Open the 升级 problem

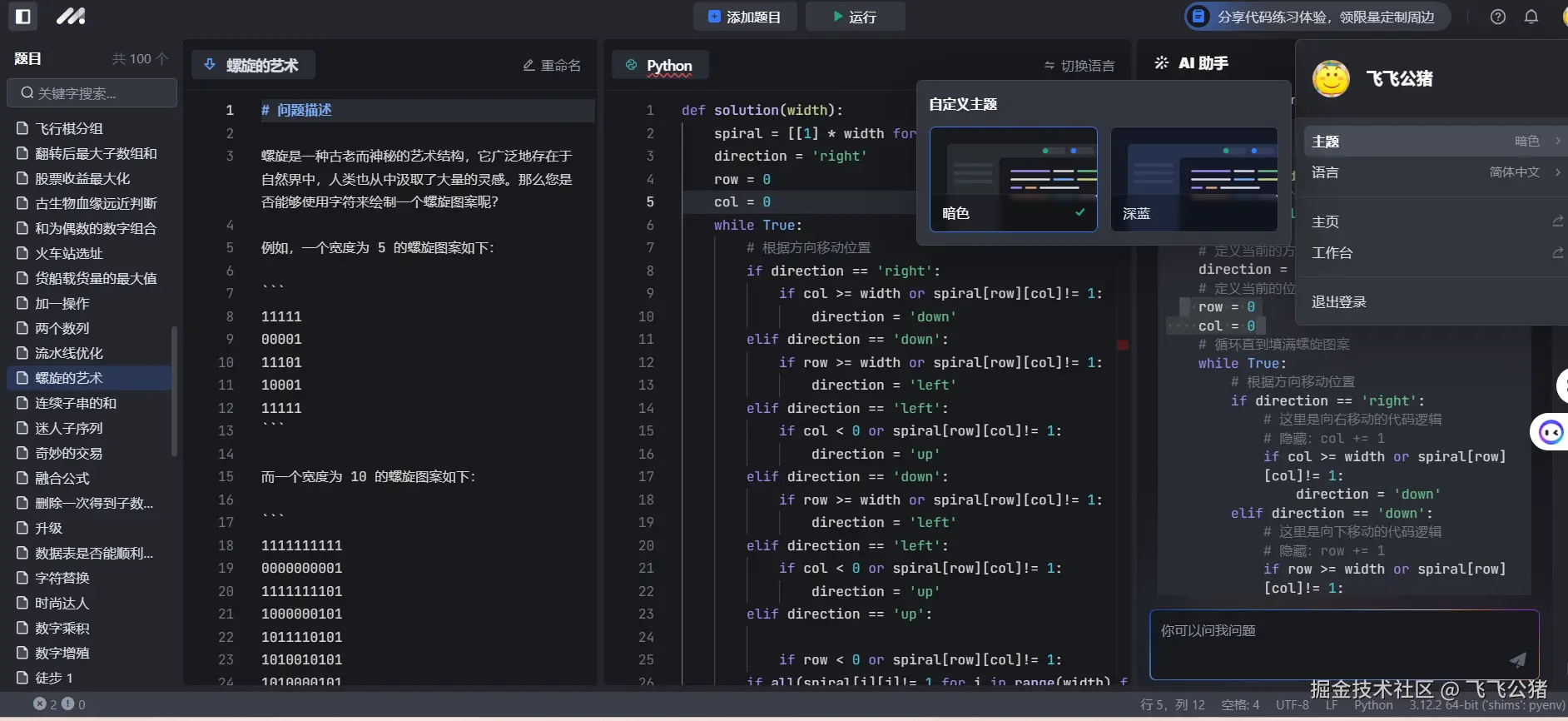tap(90, 528)
